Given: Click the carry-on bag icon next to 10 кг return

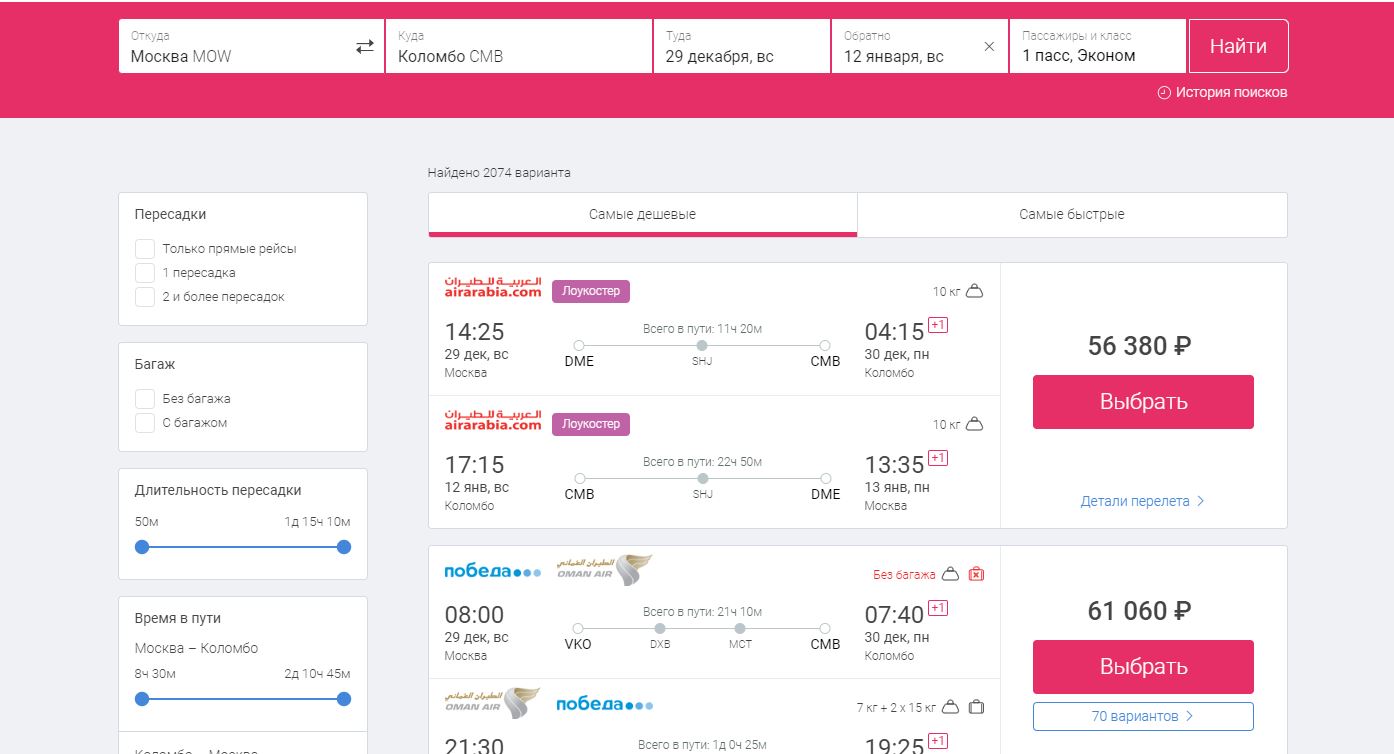Looking at the screenshot, I should tap(974, 424).
